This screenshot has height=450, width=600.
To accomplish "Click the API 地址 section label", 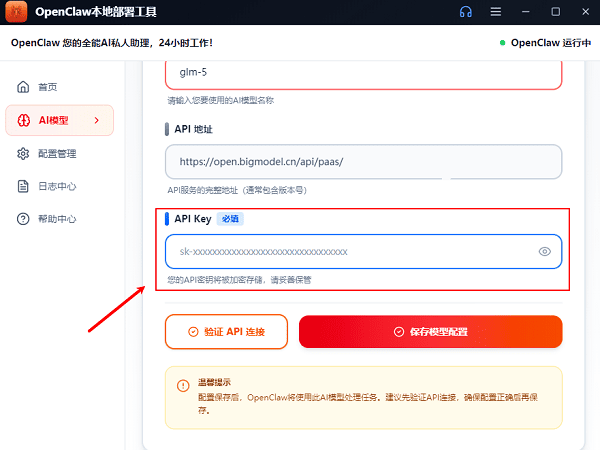I will coord(193,129).
